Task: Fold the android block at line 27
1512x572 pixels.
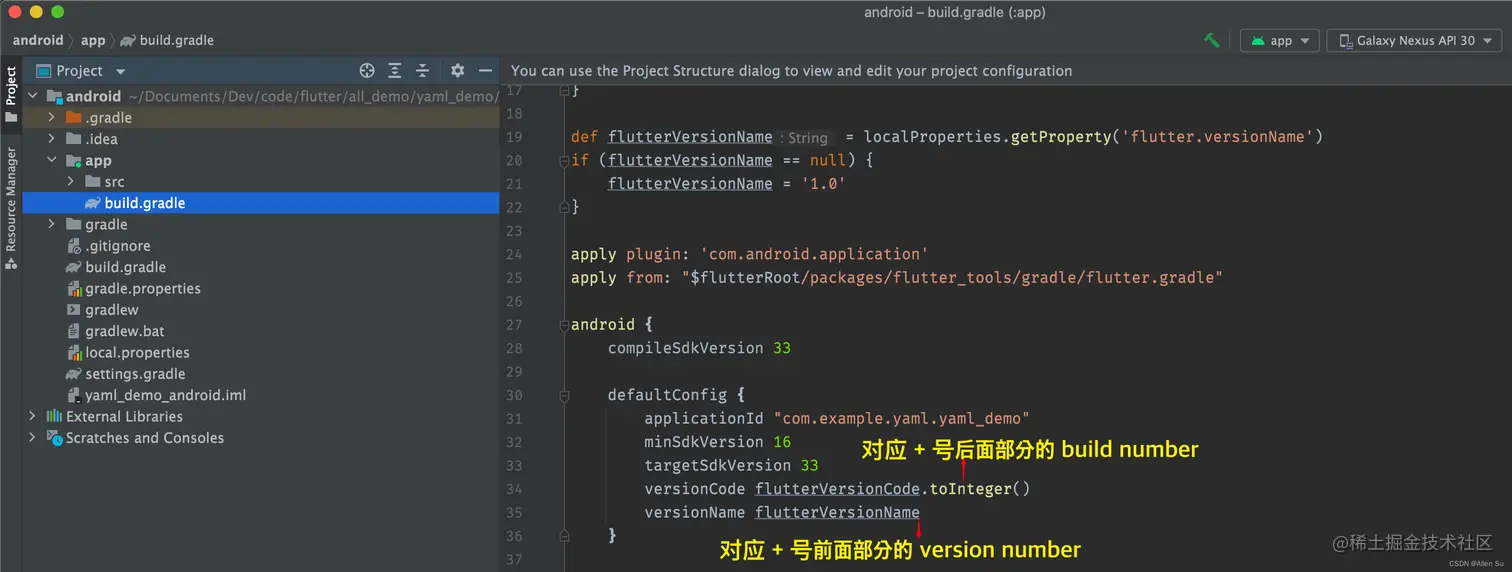Action: [x=563, y=325]
